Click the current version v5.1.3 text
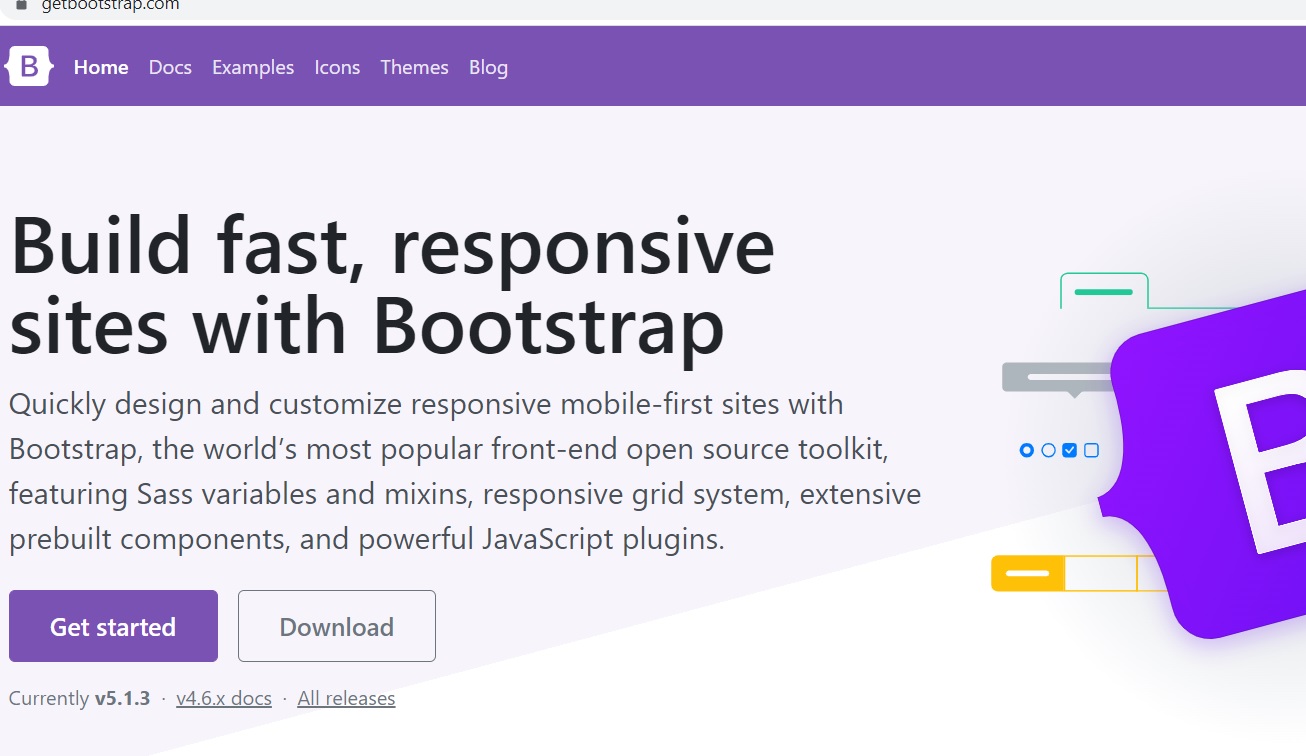The width and height of the screenshot is (1306, 756). point(123,698)
